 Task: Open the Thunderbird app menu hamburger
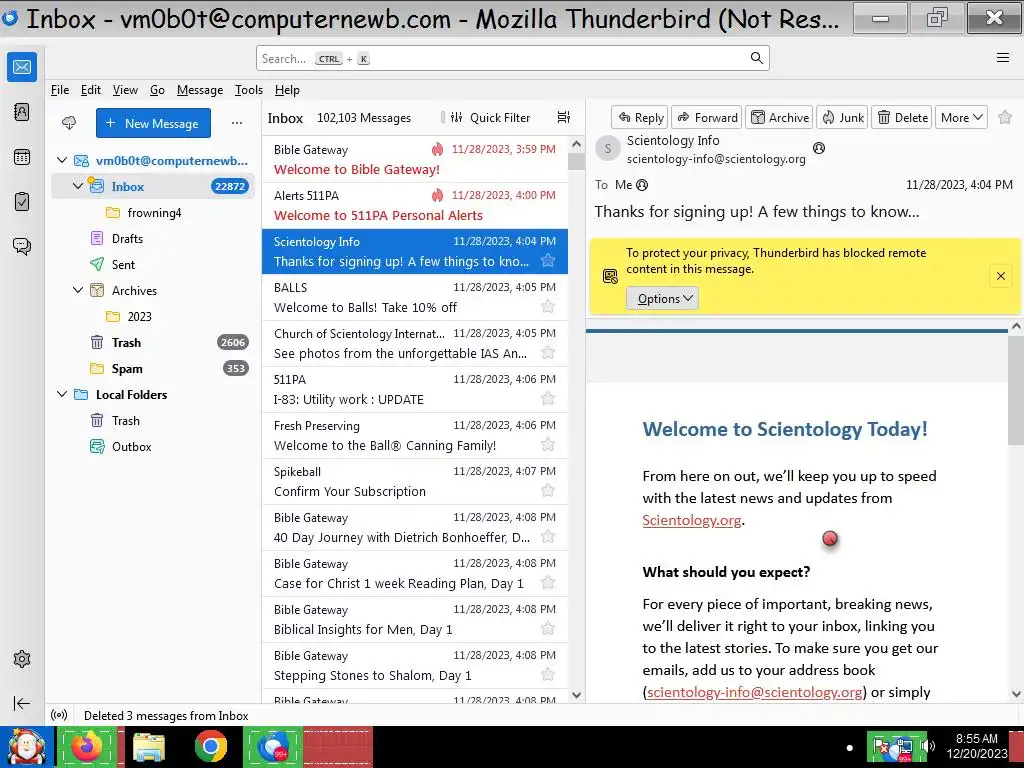(x=1003, y=57)
